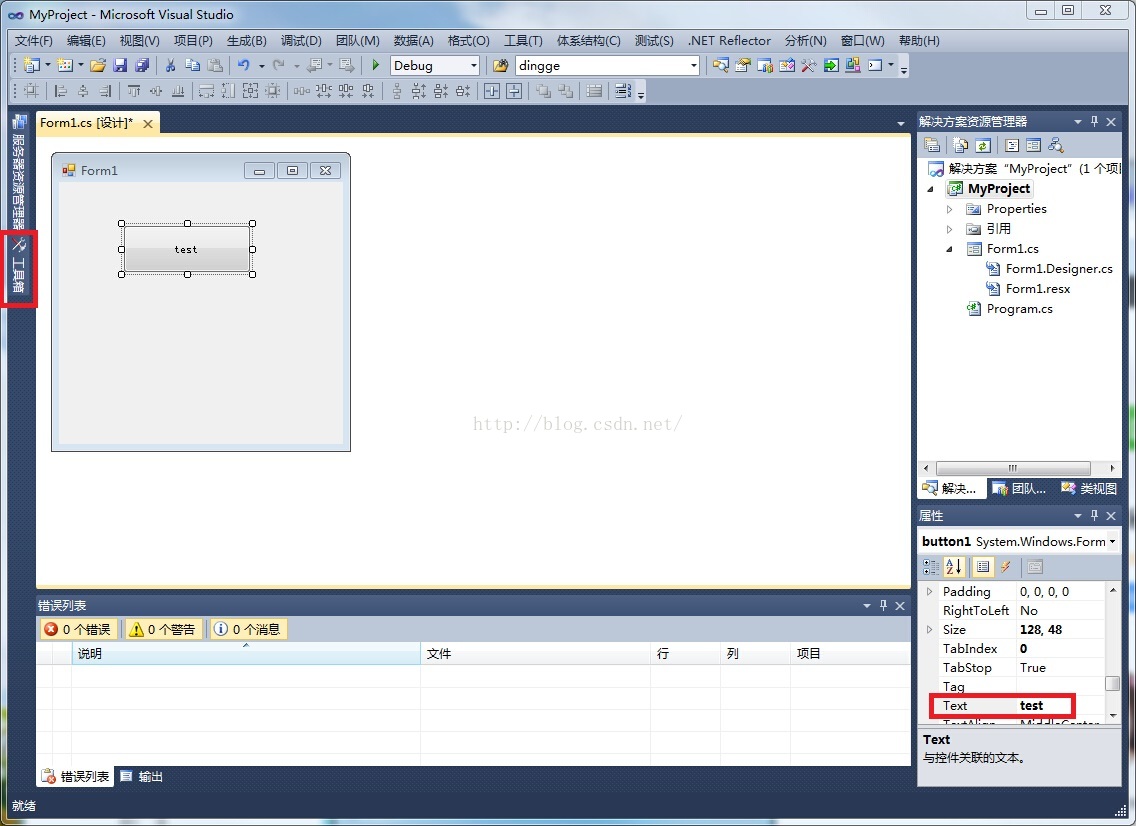Click the Solution Explorer horizontal scrollbar

point(1013,468)
